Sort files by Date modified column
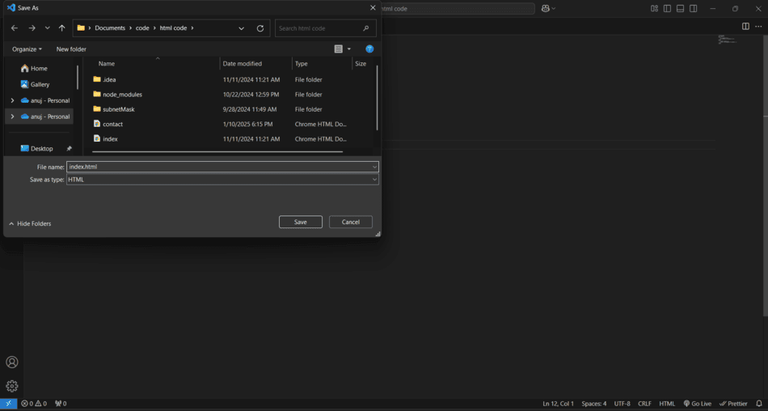 242,64
